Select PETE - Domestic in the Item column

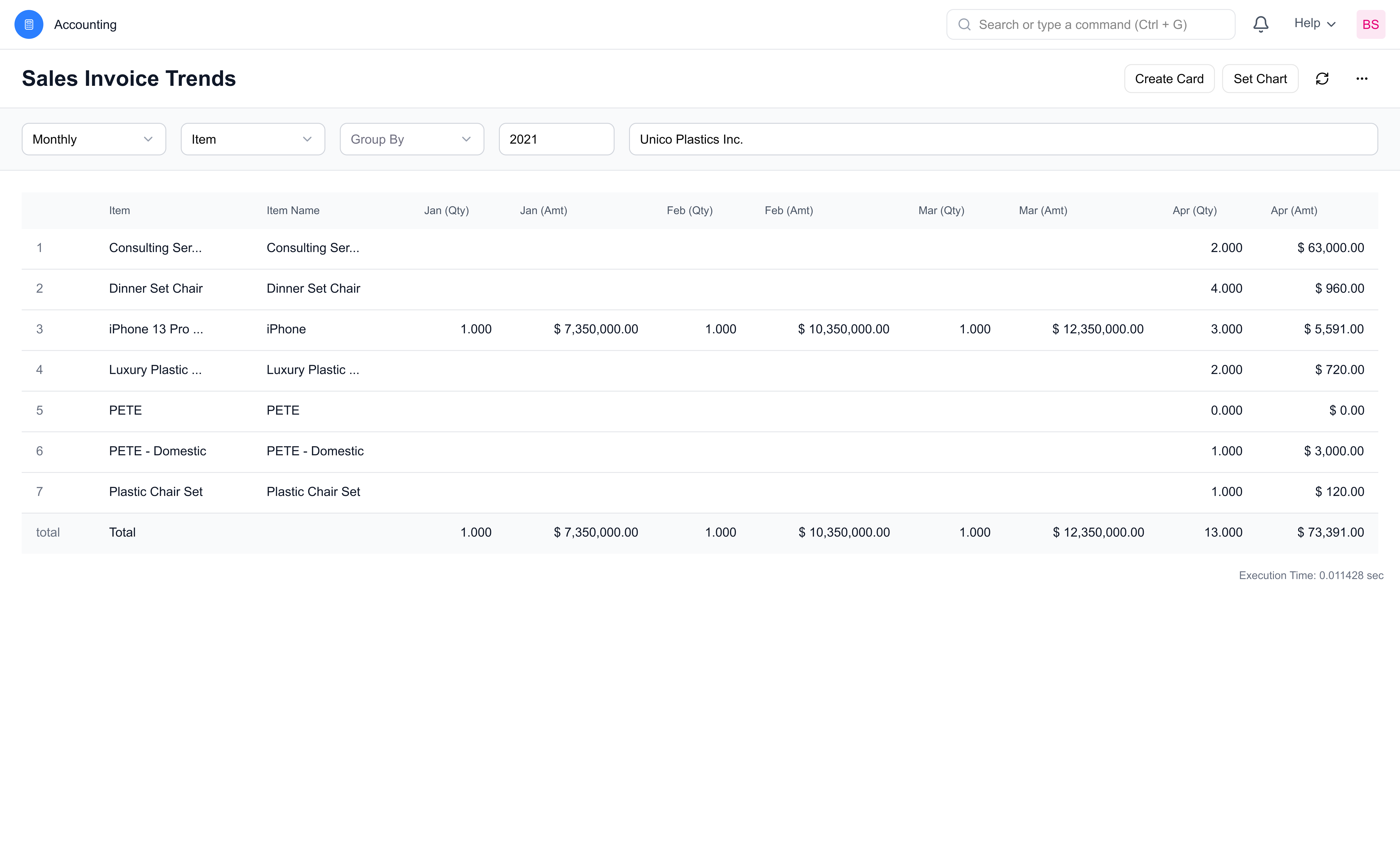click(158, 451)
